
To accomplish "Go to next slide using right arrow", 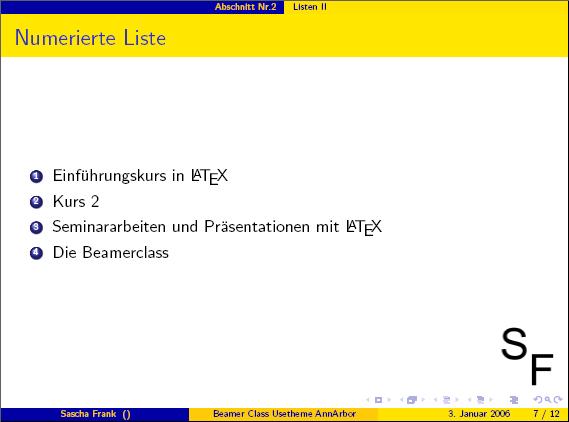I will [x=389, y=400].
